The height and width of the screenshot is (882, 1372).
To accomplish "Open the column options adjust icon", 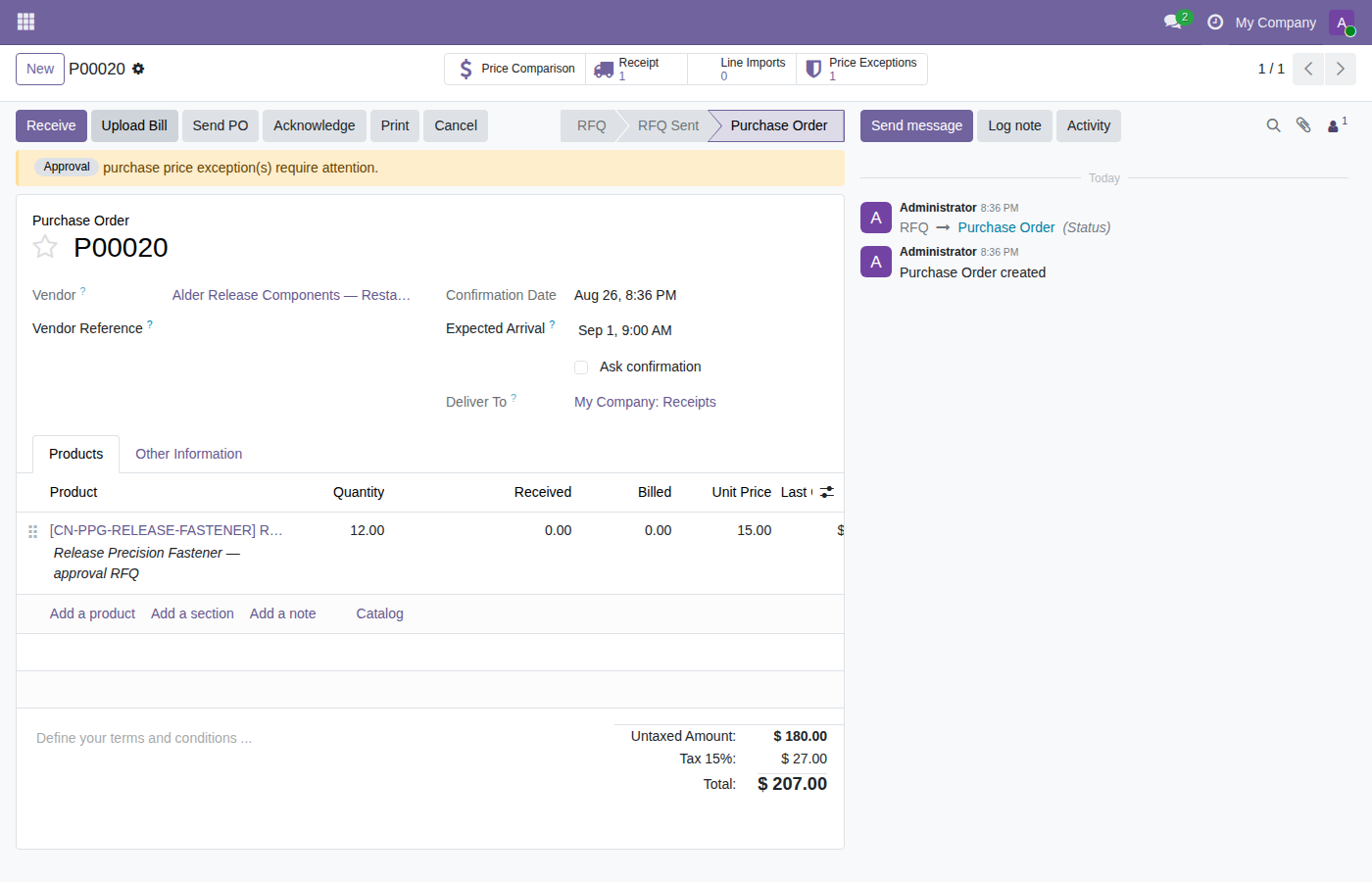I will point(827,492).
